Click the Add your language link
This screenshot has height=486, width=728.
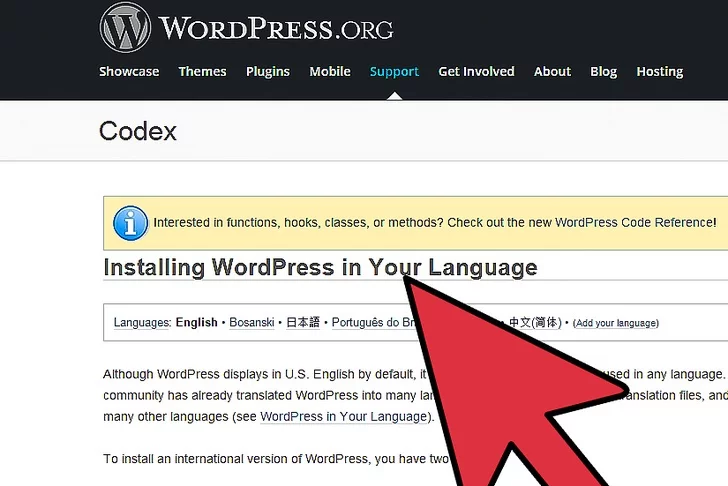(616, 323)
